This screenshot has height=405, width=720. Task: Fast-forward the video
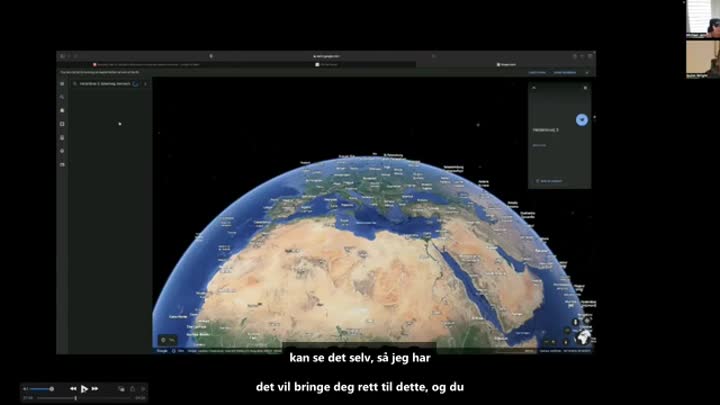pyautogui.click(x=95, y=389)
